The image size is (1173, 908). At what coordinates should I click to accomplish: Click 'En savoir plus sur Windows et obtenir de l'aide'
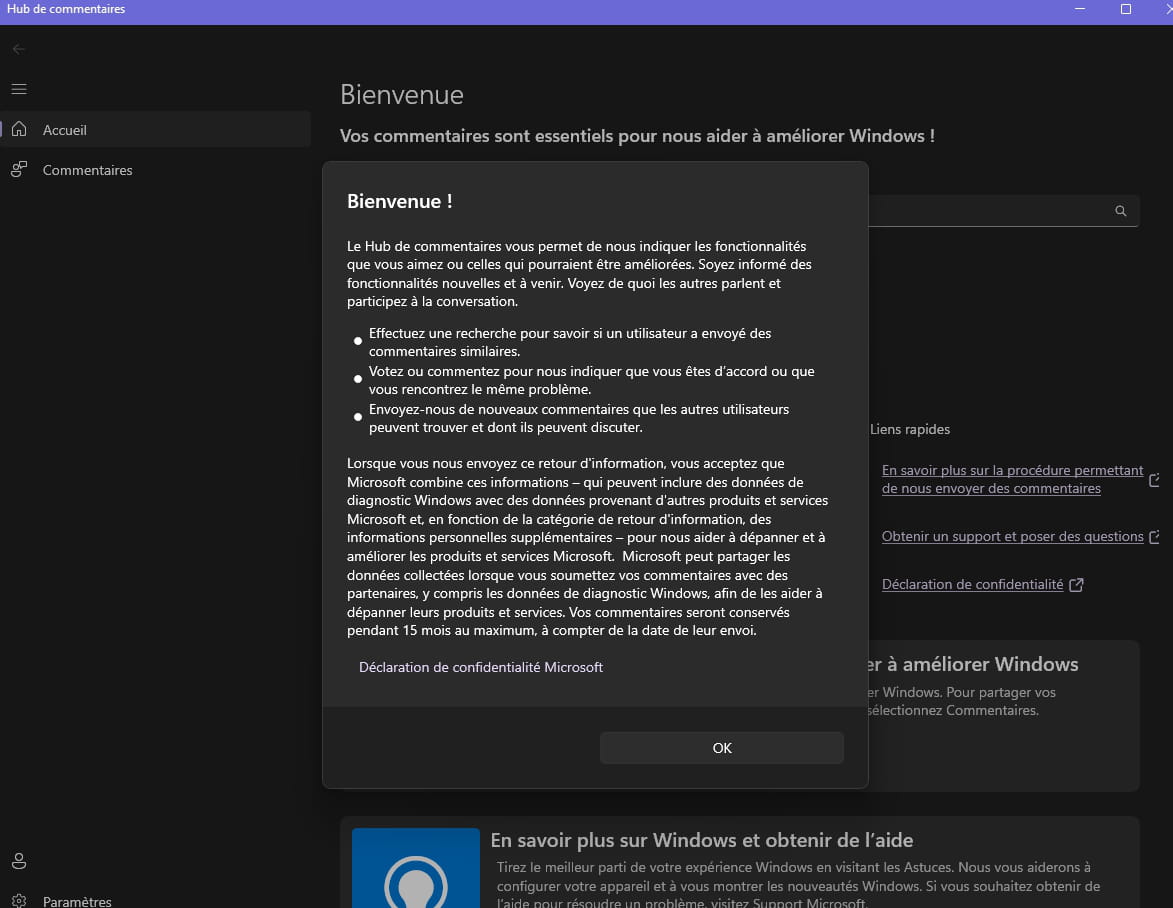[x=702, y=840]
